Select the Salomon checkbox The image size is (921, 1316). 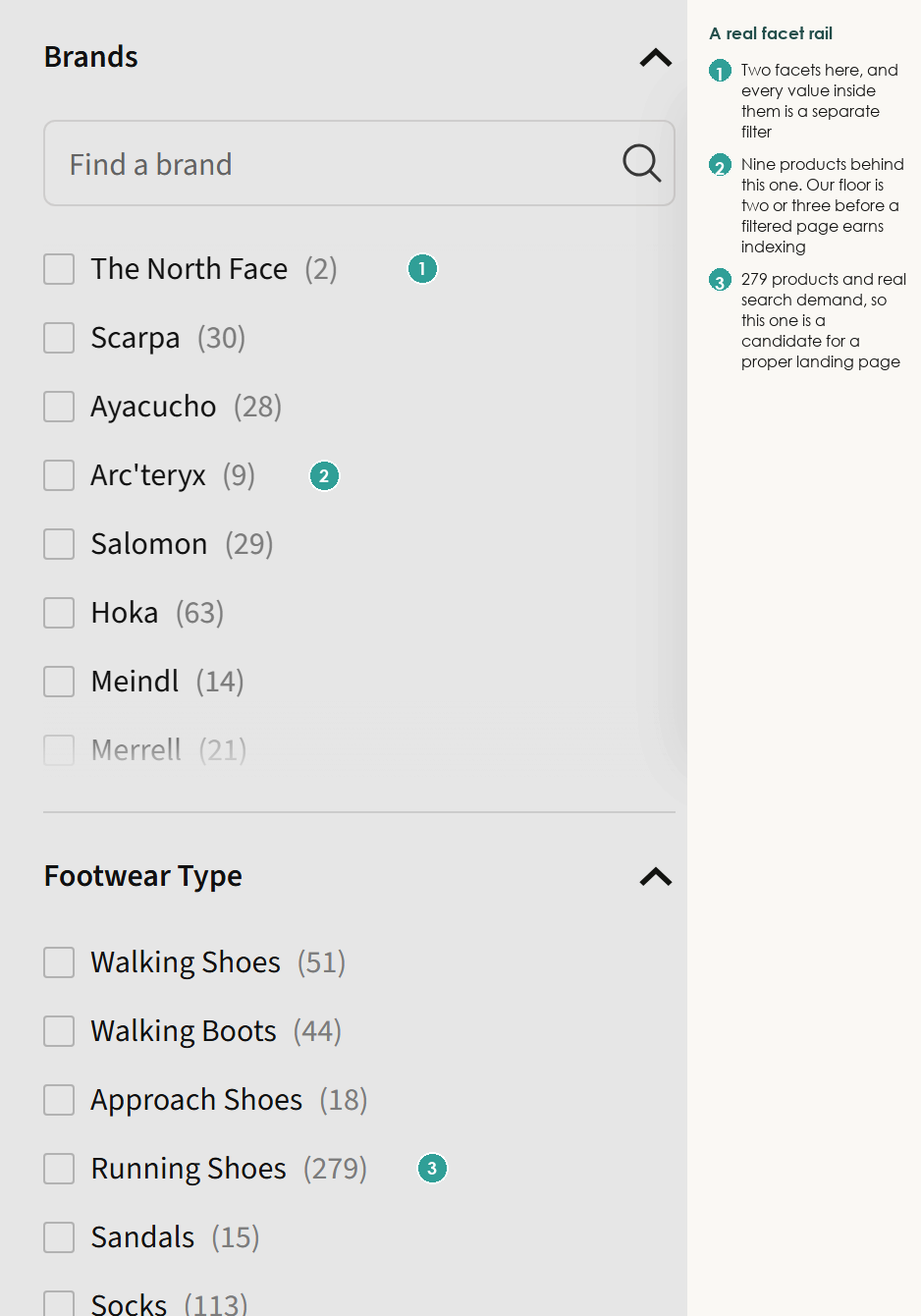click(x=59, y=544)
